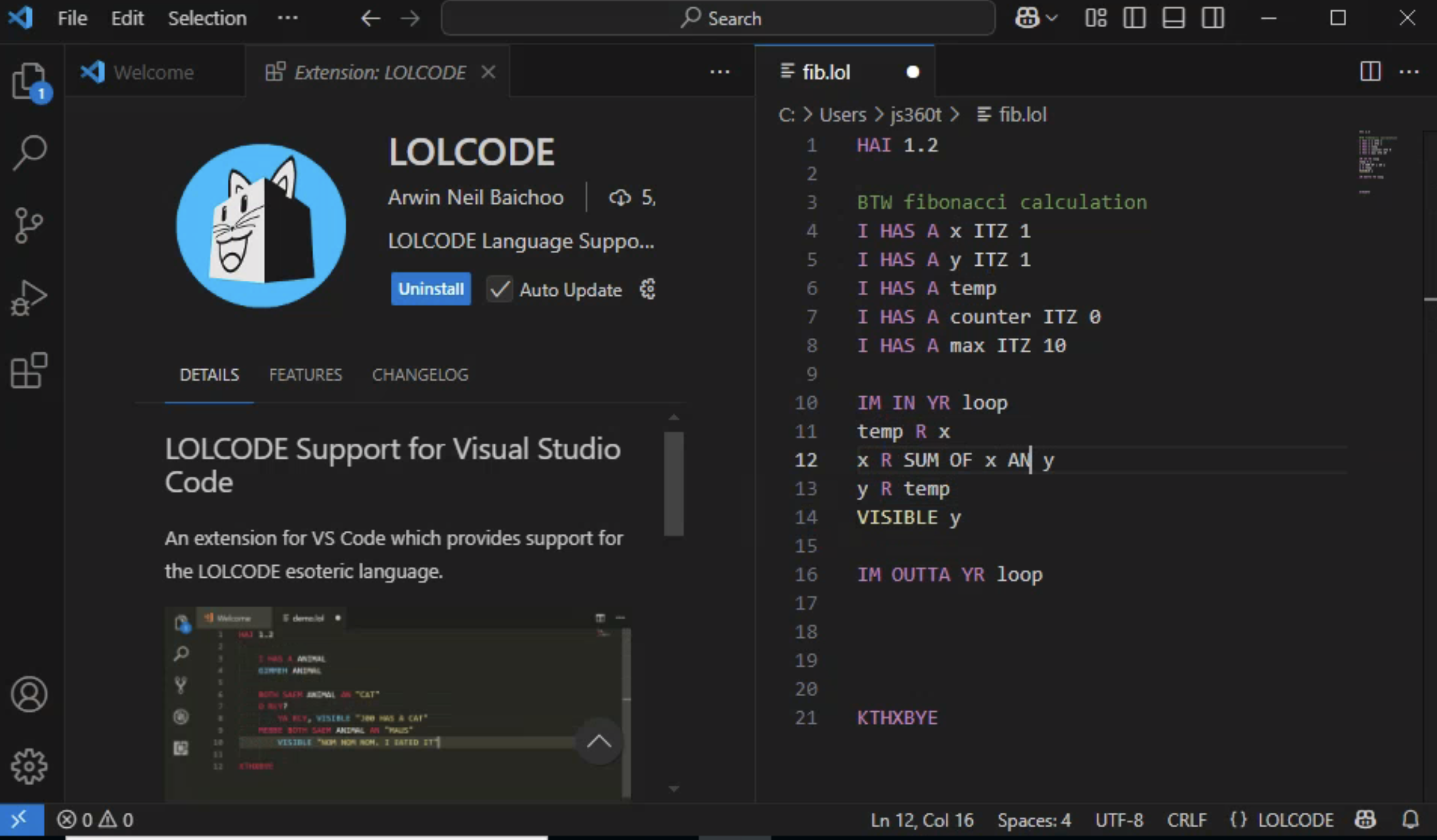Split the fib.lol editor to the right
This screenshot has width=1437, height=840.
pyautogui.click(x=1370, y=72)
